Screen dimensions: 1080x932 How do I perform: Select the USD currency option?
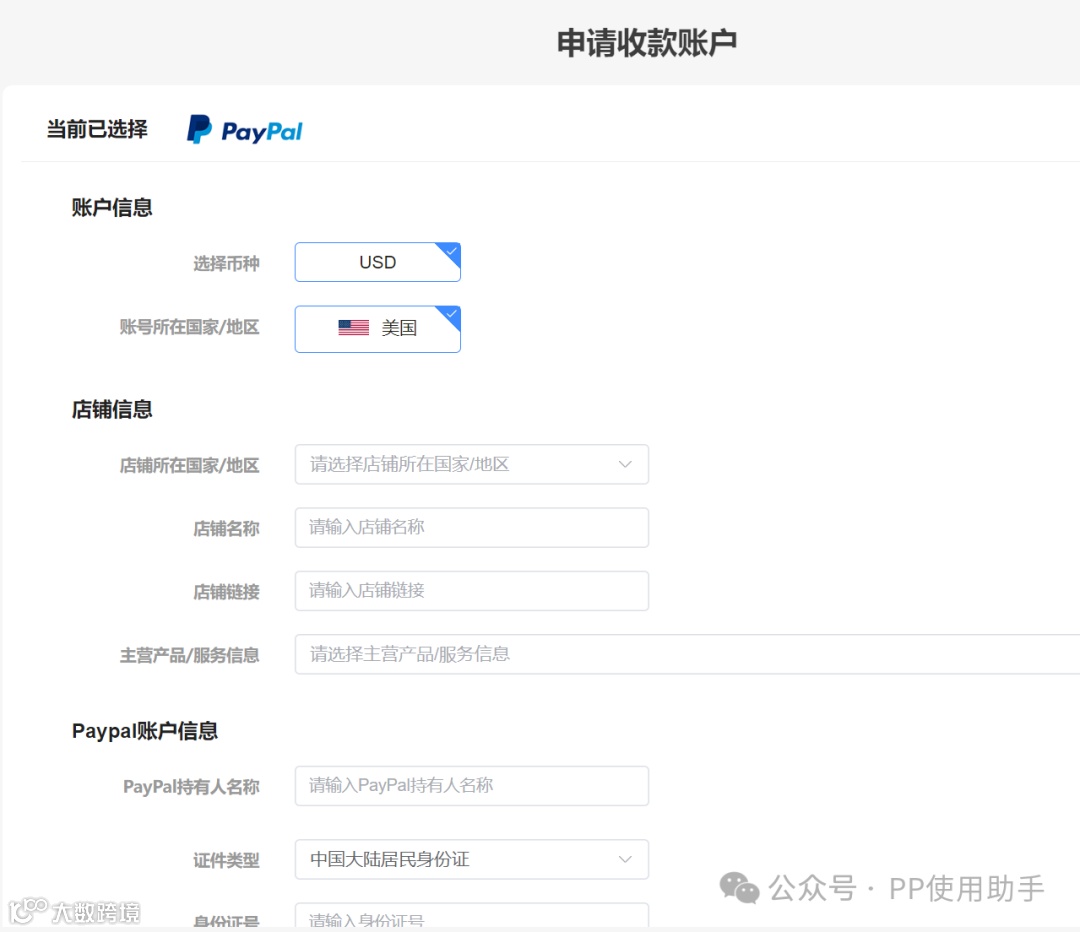(377, 262)
